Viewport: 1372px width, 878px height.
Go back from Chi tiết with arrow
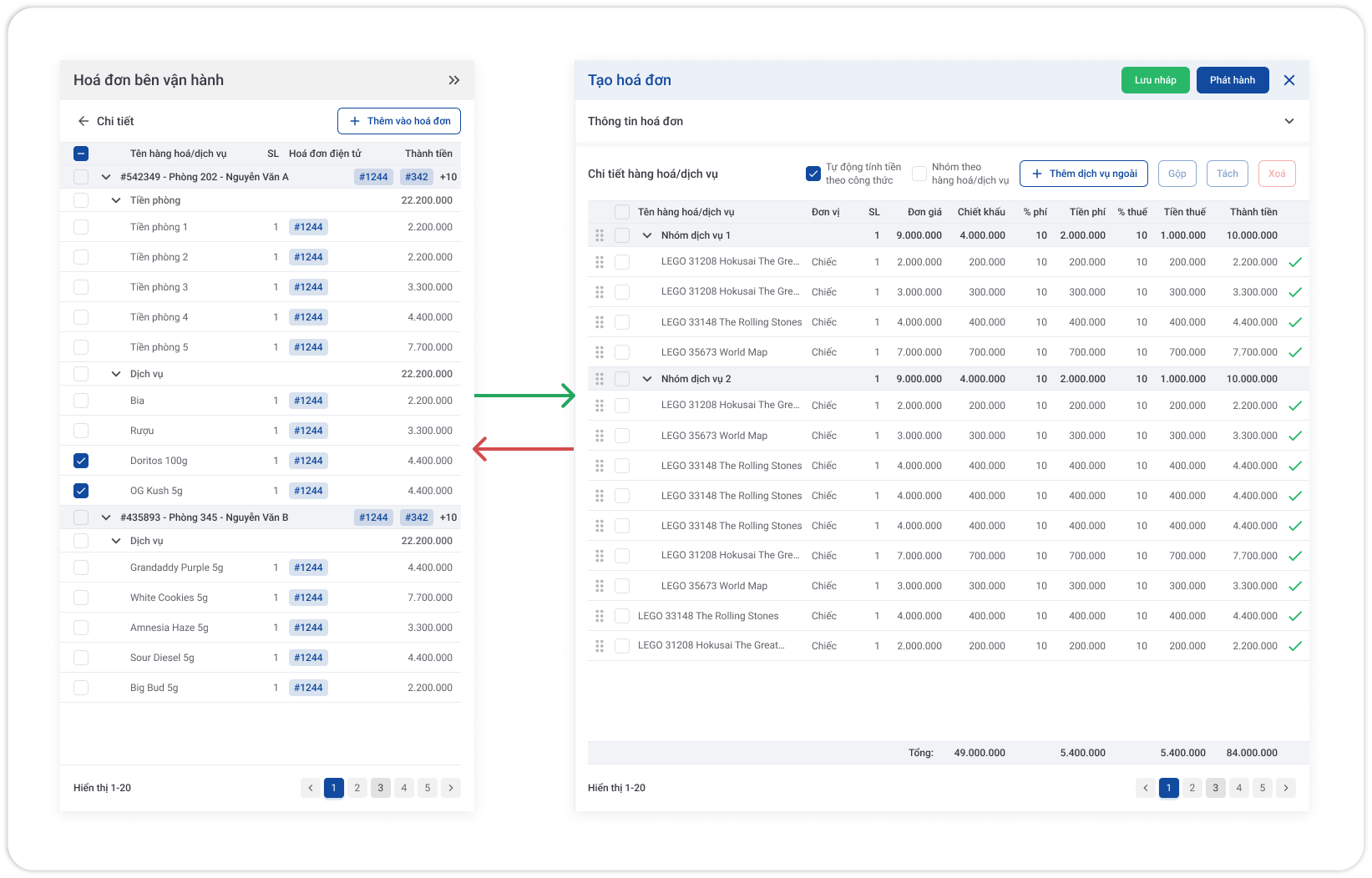[84, 121]
